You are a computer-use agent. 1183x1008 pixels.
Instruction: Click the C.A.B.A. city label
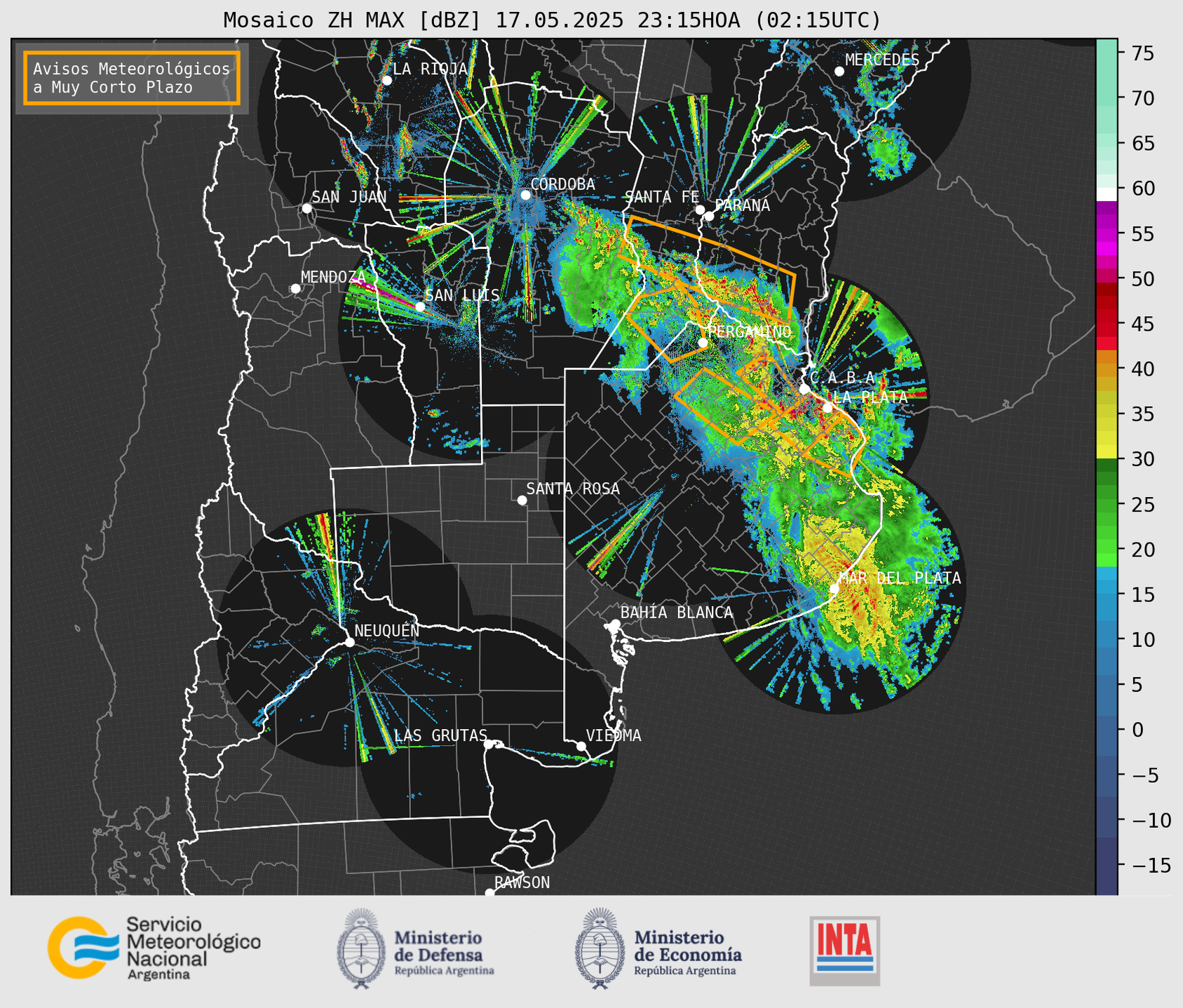(843, 377)
